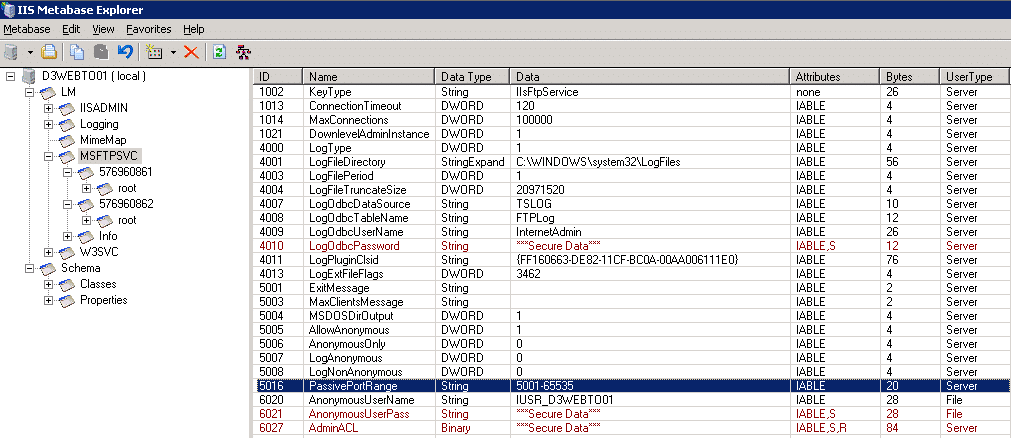Click the hierarchy tree toolbar icon
The width and height of the screenshot is (1011, 438).
(x=244, y=52)
